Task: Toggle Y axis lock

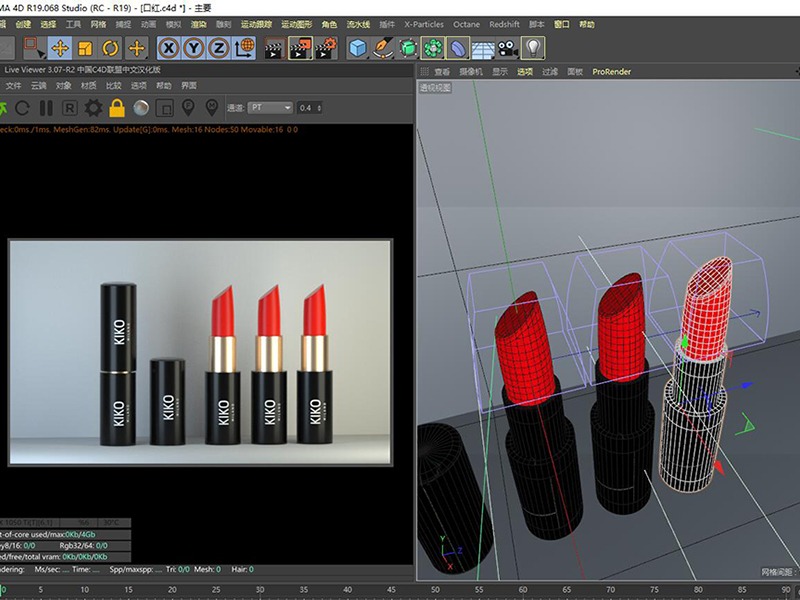Action: click(x=194, y=48)
